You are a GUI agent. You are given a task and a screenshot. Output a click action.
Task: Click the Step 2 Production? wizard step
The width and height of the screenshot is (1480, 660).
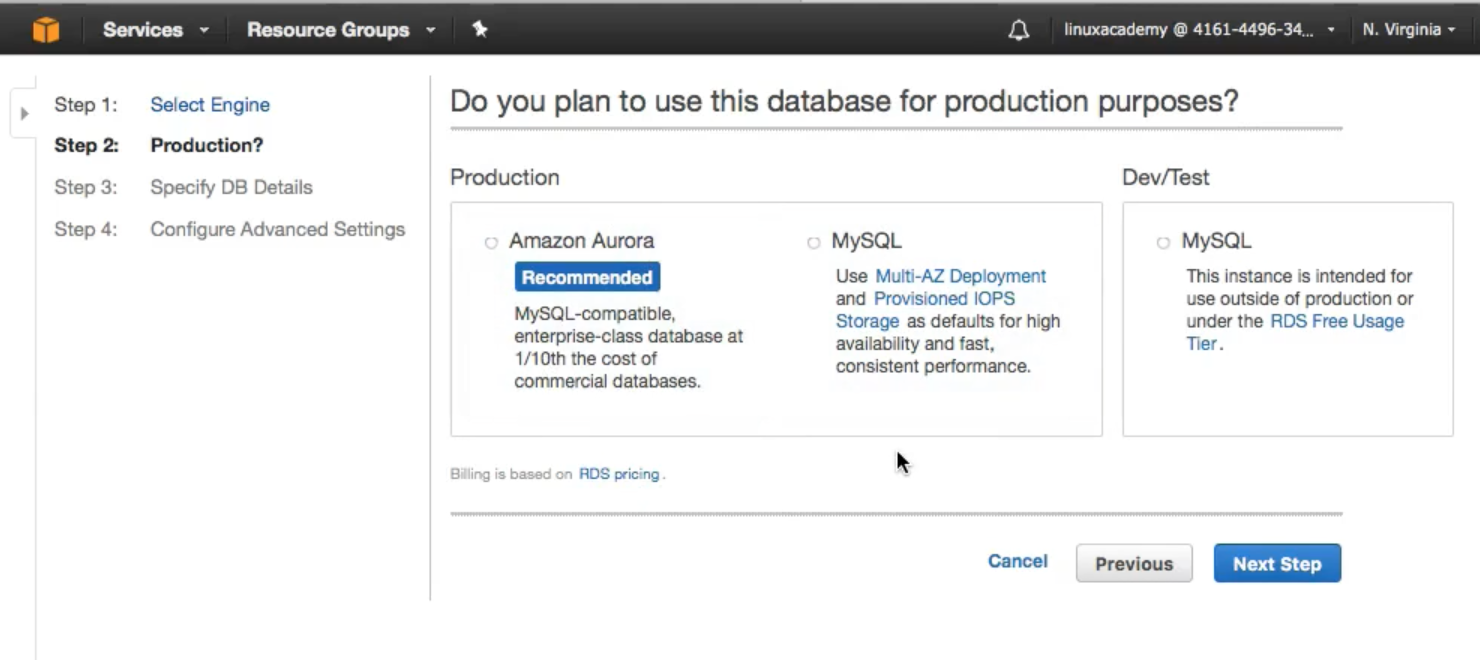coord(206,146)
